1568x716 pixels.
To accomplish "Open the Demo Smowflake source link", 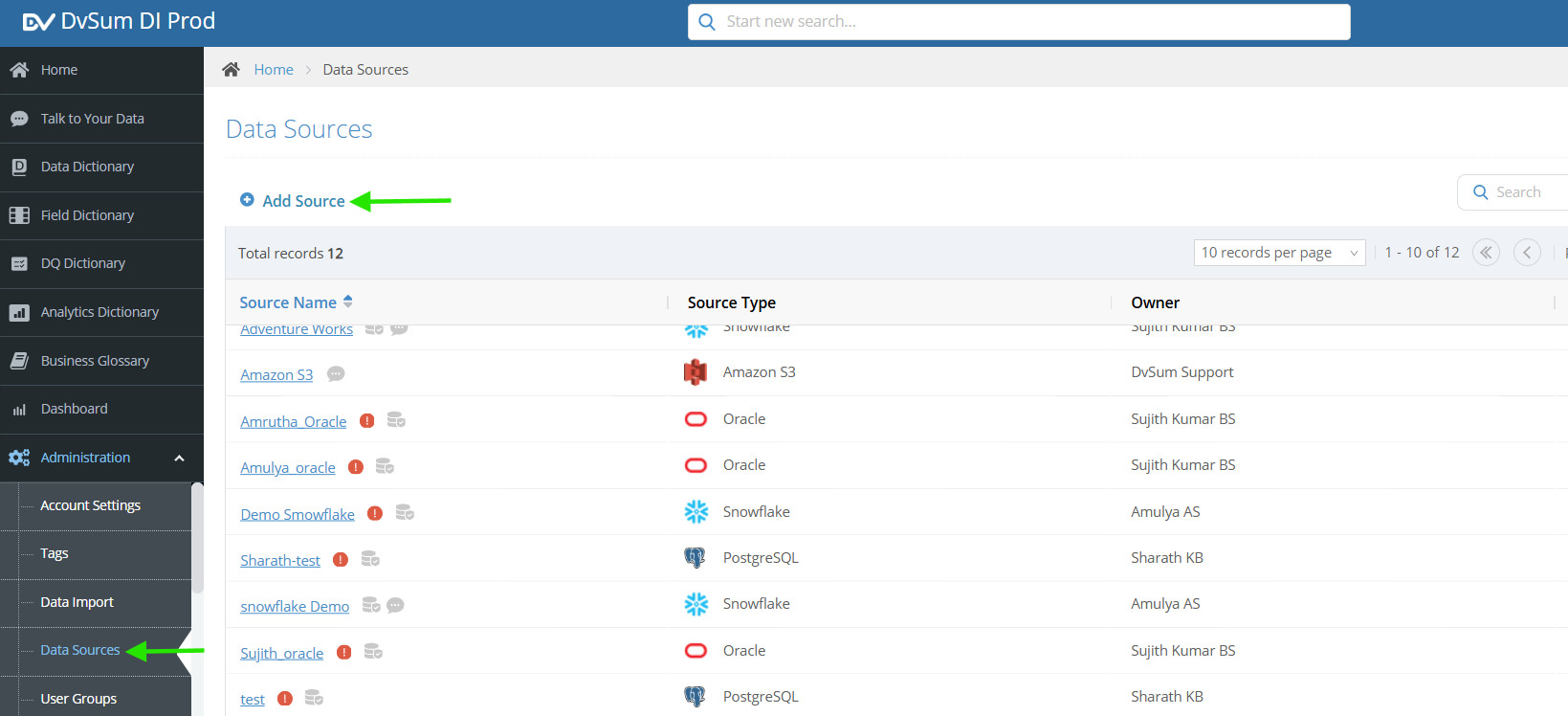I will pos(298,514).
